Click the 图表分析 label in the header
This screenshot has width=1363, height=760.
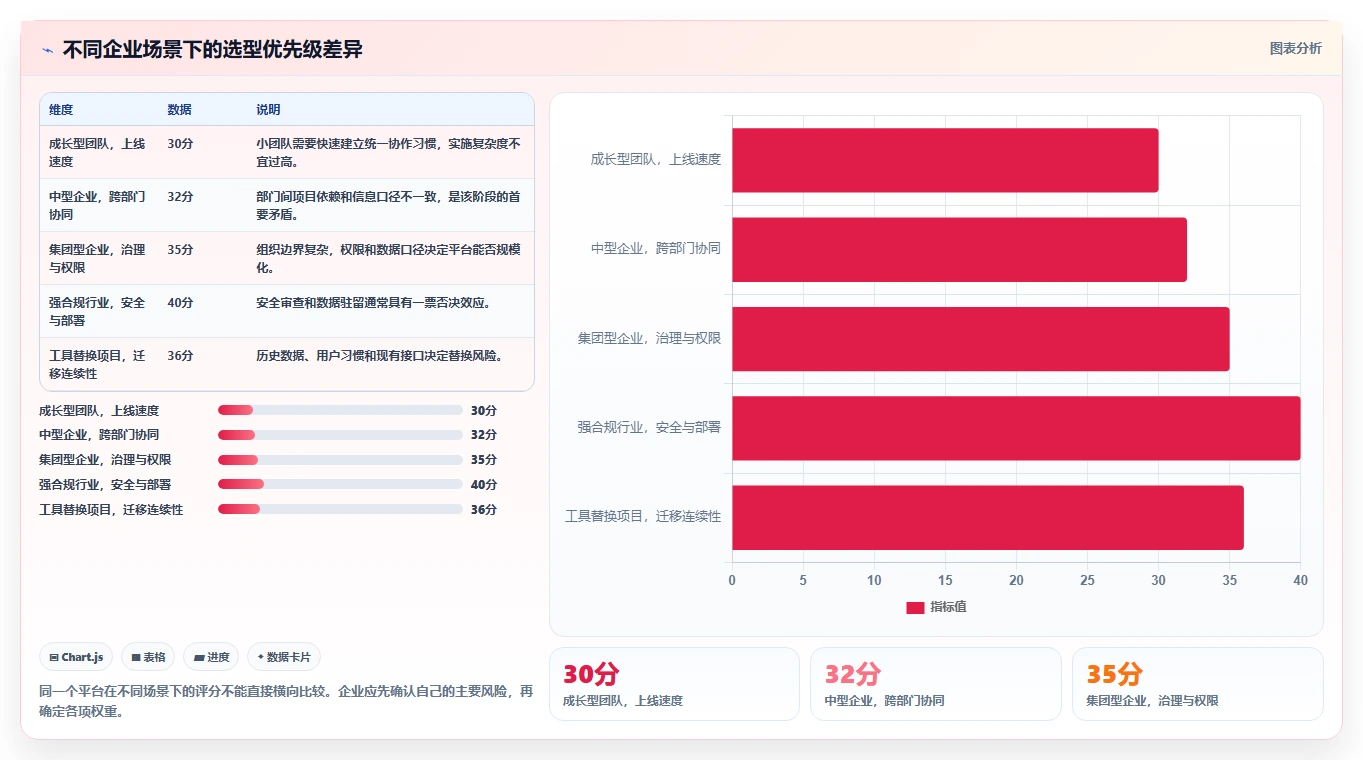coord(1295,48)
